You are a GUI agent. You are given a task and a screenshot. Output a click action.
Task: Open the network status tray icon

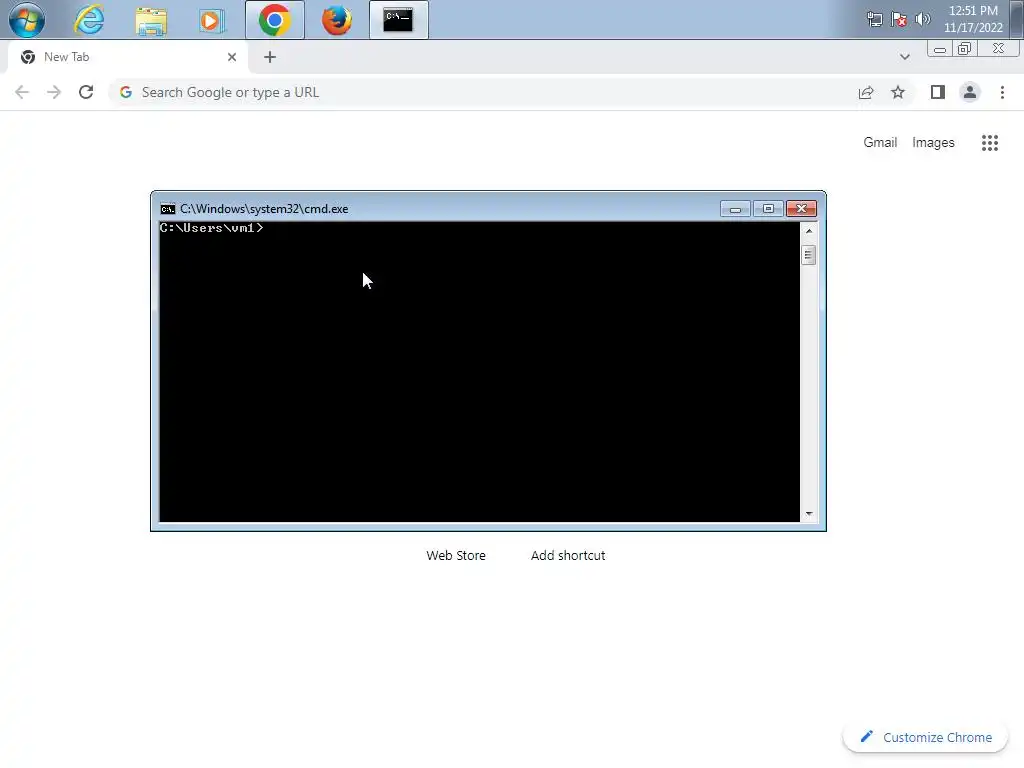pos(874,19)
